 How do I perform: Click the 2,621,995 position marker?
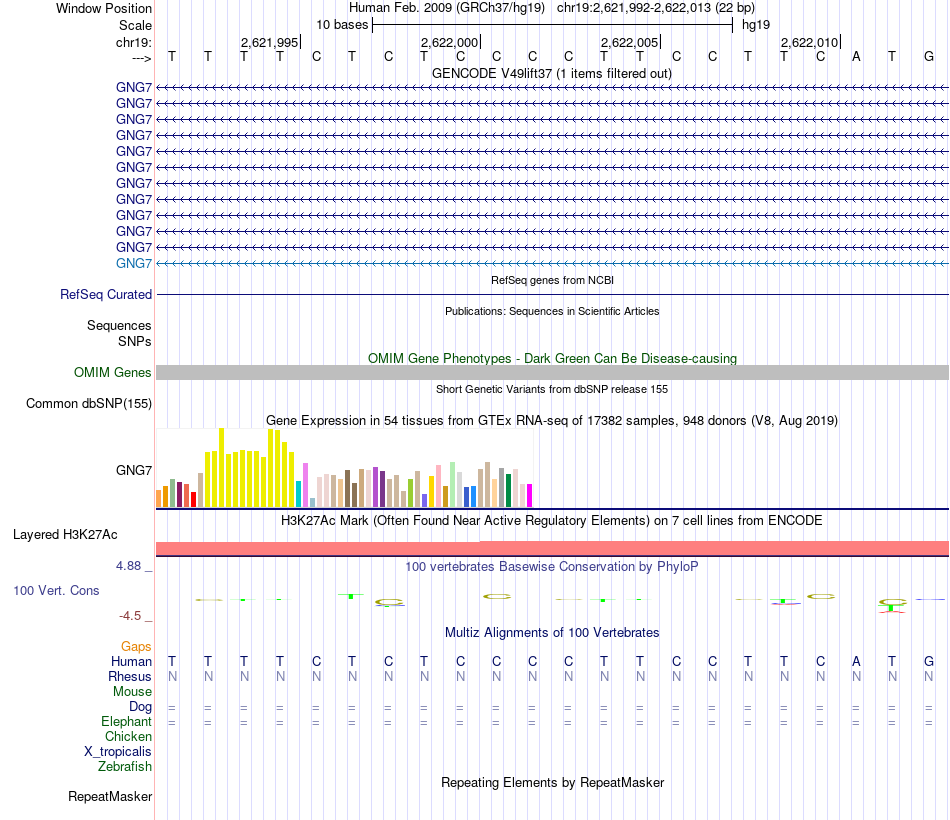tap(270, 42)
